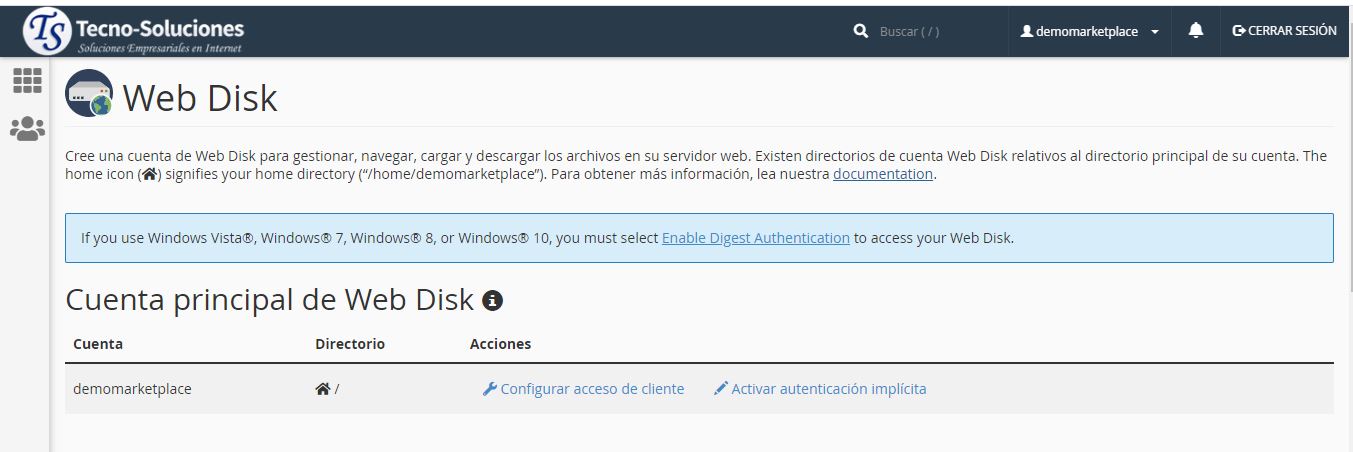1353x452 pixels.
Task: Select Activar autenticación implícita
Action: pos(828,389)
